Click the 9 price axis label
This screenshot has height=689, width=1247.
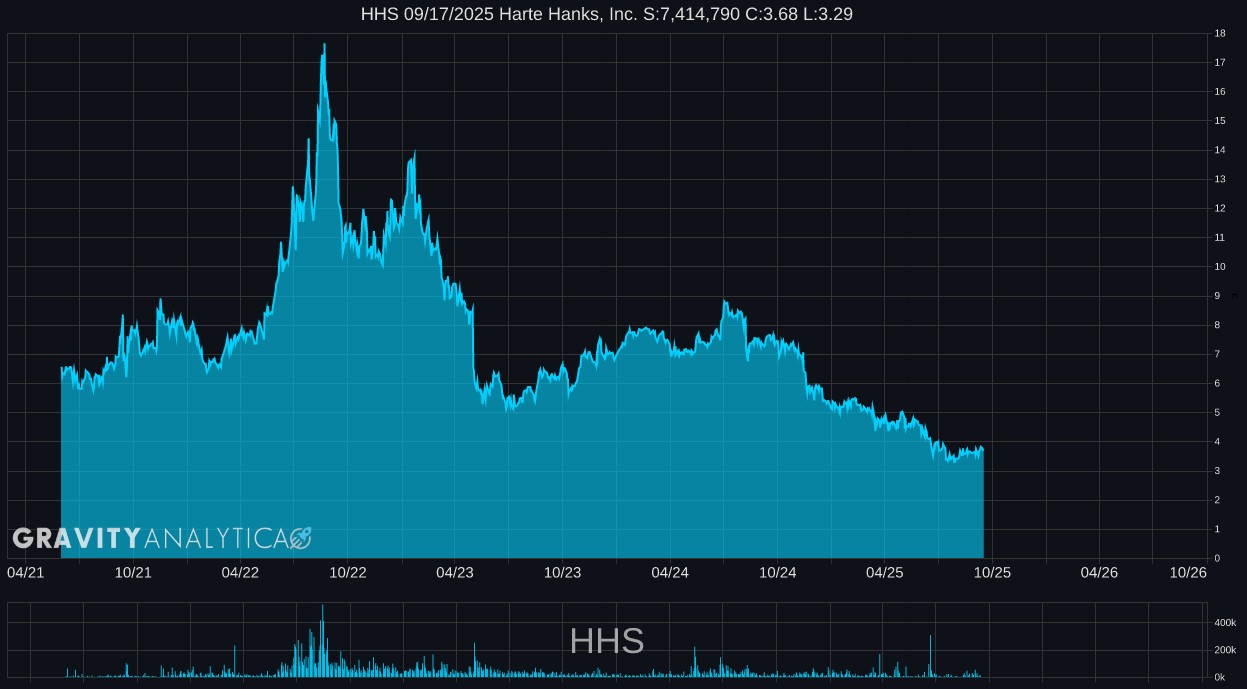(1217, 296)
